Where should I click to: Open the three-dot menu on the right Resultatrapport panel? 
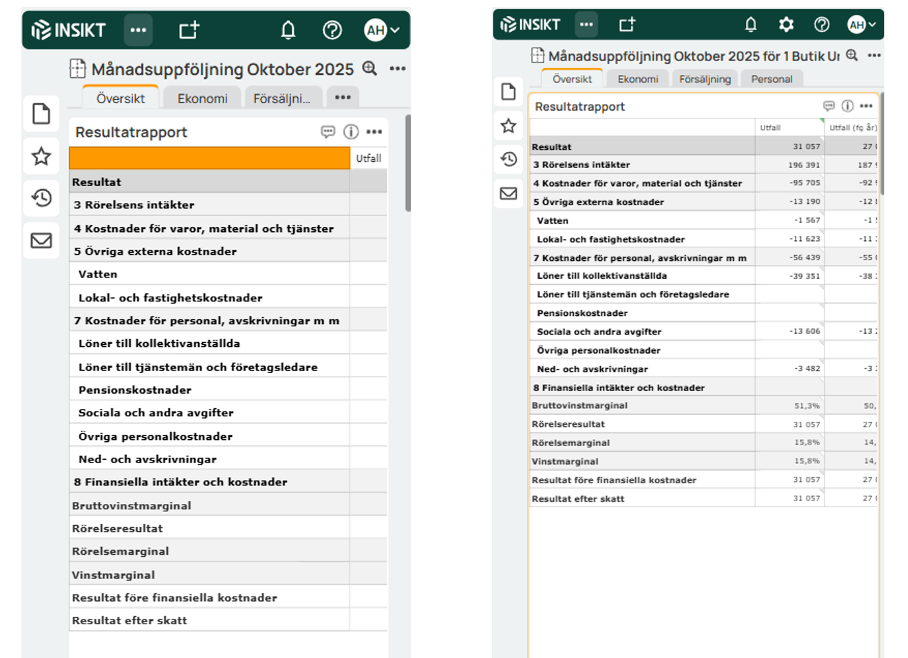pyautogui.click(x=865, y=106)
